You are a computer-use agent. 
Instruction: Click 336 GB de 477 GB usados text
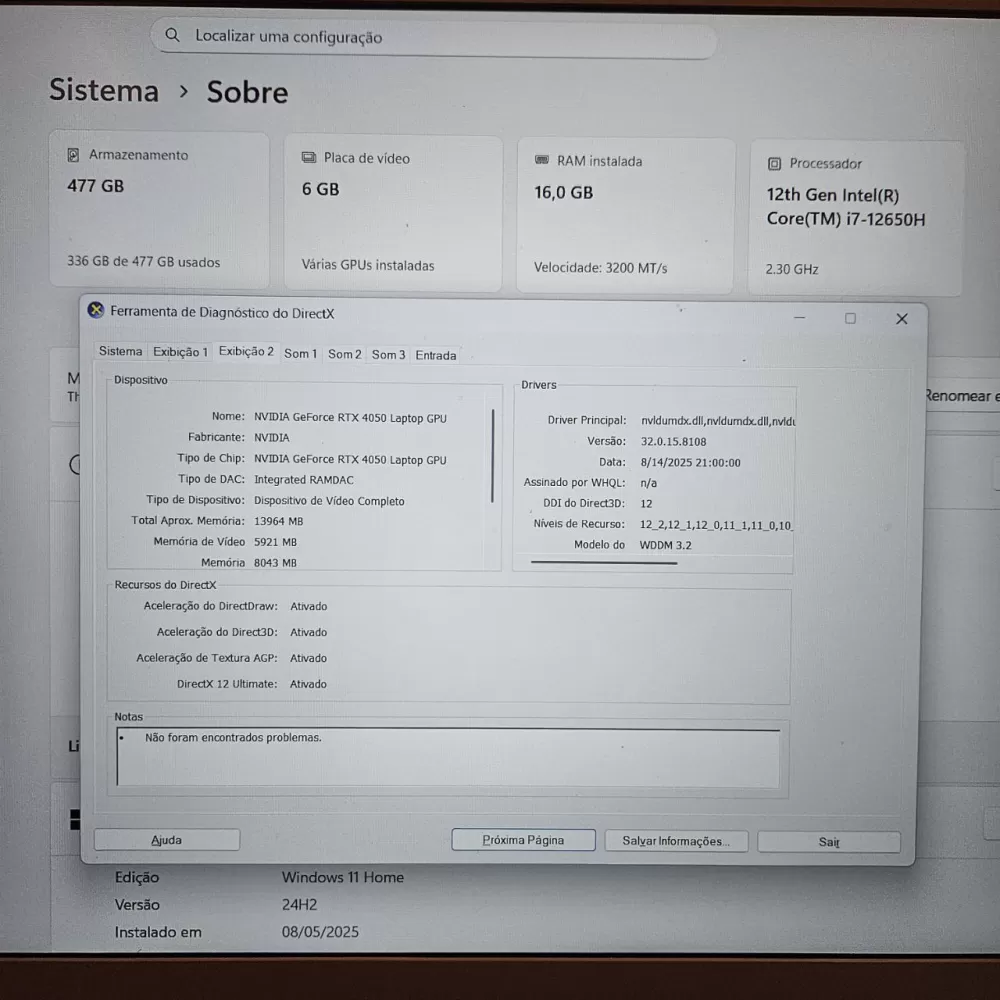(143, 261)
